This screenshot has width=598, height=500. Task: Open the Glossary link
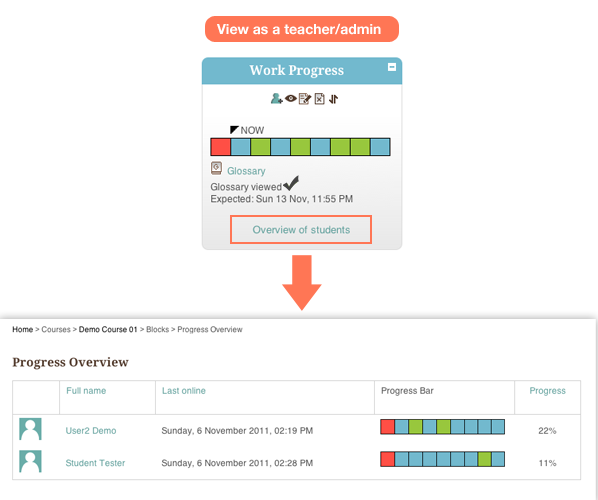pyautogui.click(x=246, y=171)
